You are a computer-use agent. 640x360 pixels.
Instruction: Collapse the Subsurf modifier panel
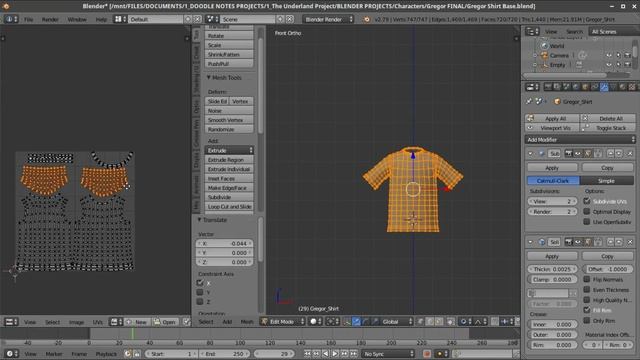[x=531, y=153]
